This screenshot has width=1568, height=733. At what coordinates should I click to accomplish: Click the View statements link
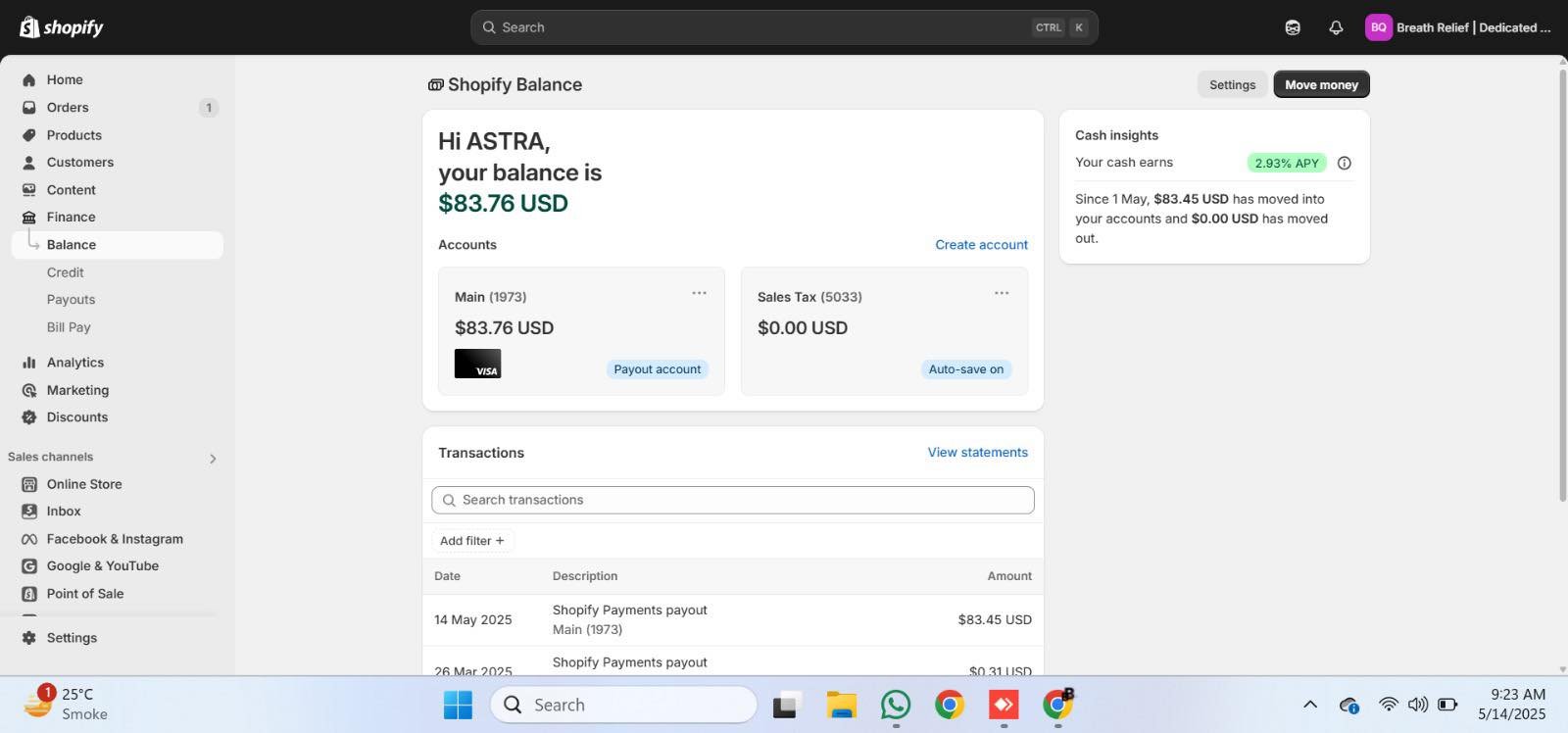coord(978,453)
